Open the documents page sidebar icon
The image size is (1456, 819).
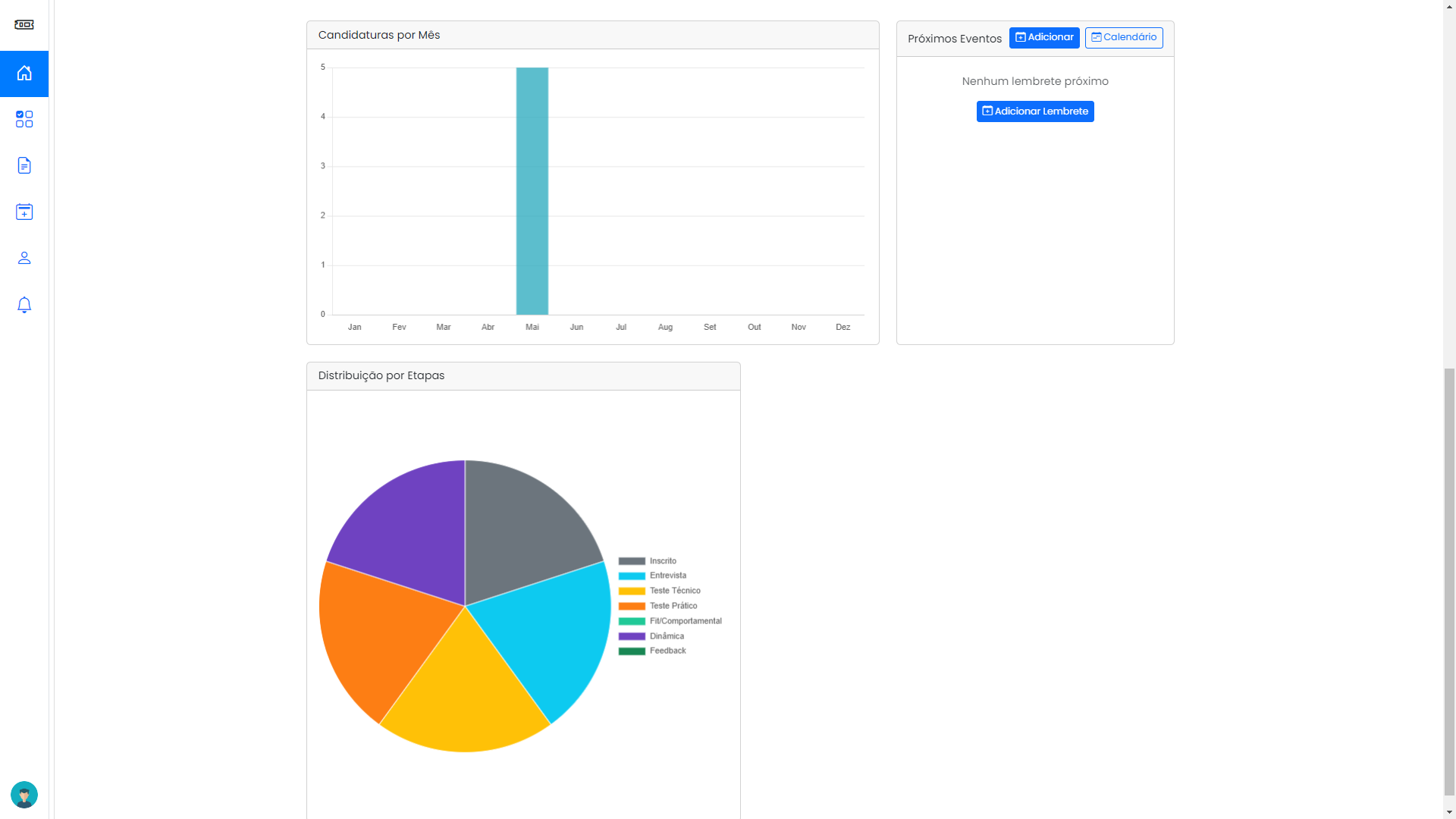[x=24, y=165]
